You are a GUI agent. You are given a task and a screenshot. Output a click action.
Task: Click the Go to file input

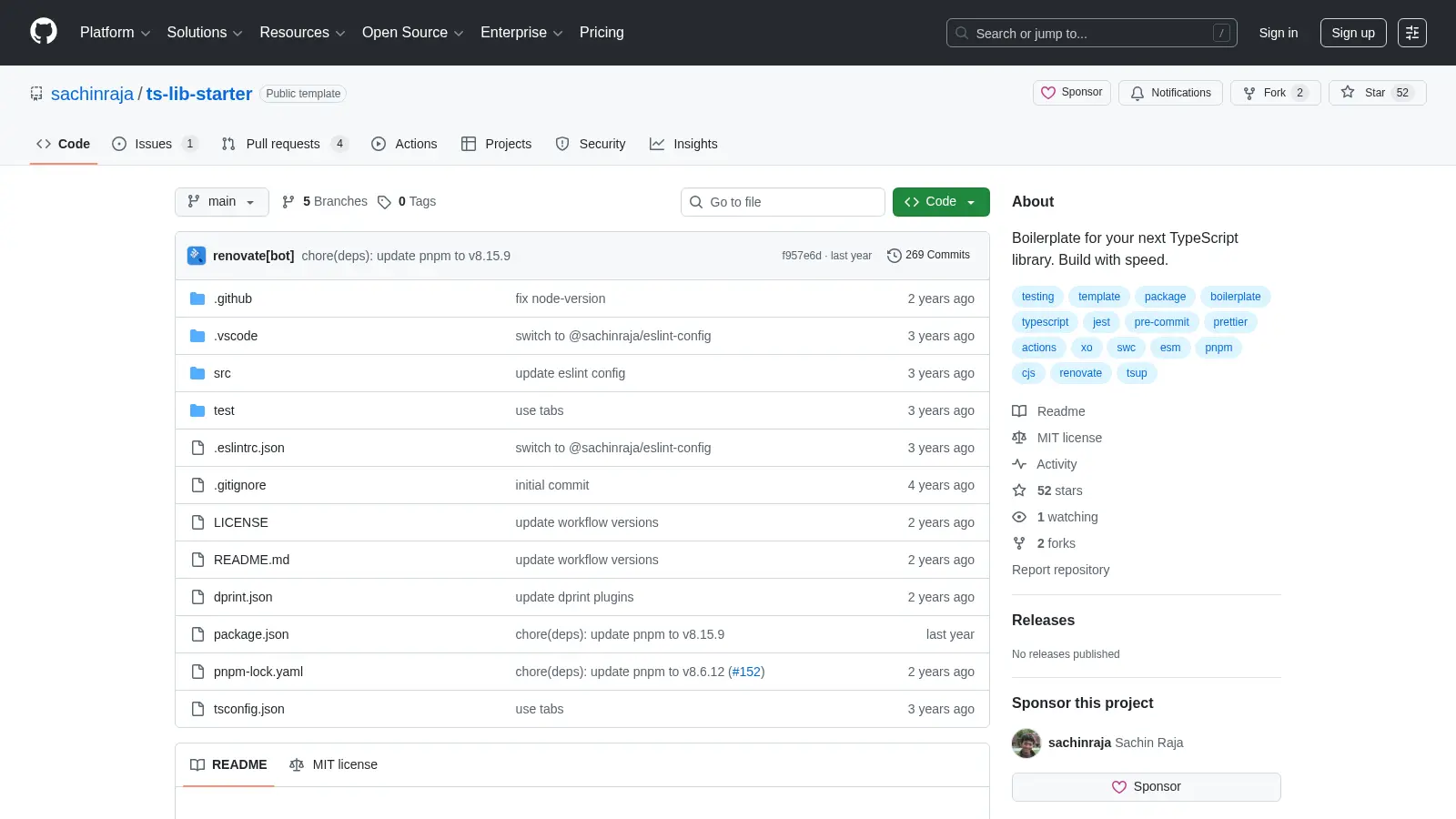(783, 202)
